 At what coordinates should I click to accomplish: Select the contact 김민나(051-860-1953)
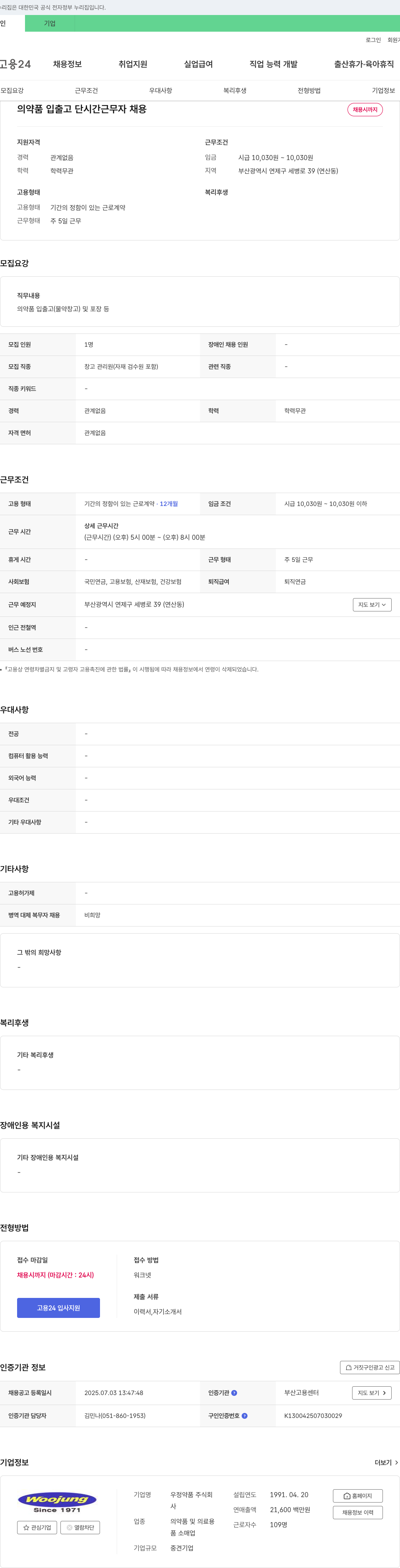coord(115,1416)
